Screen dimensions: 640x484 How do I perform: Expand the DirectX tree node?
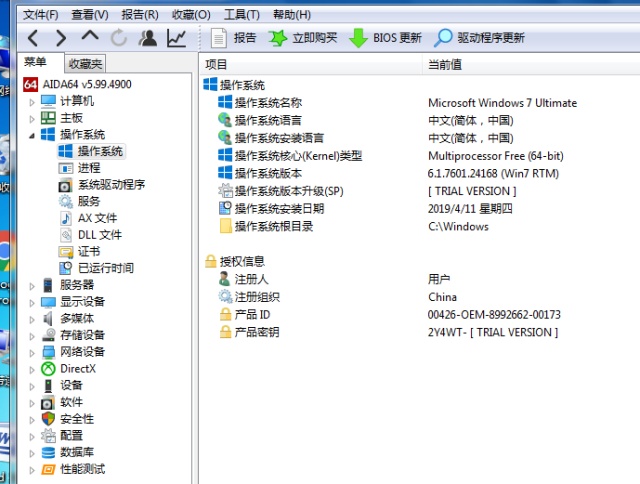point(32,370)
